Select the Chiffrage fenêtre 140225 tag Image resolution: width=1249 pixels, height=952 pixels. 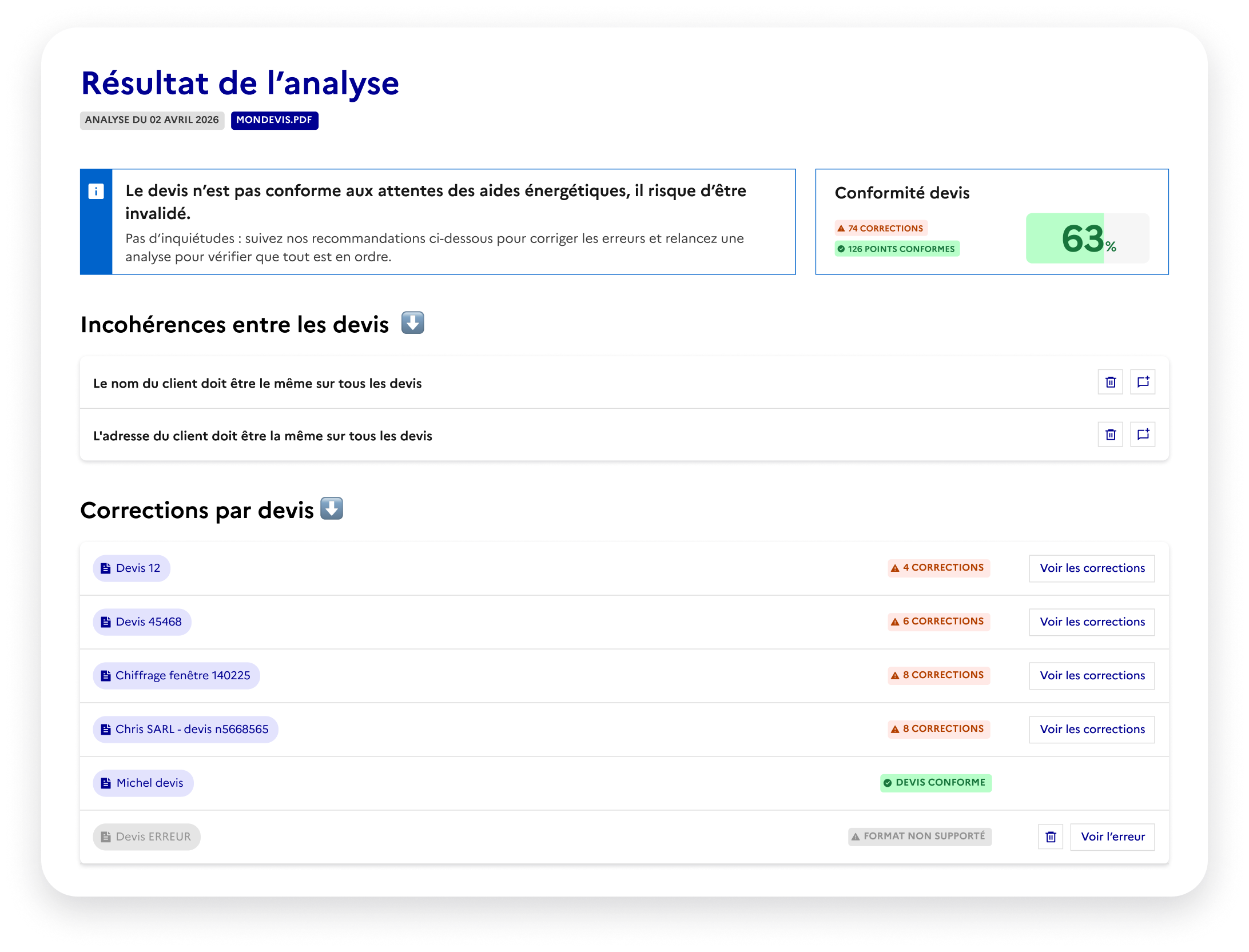point(176,676)
